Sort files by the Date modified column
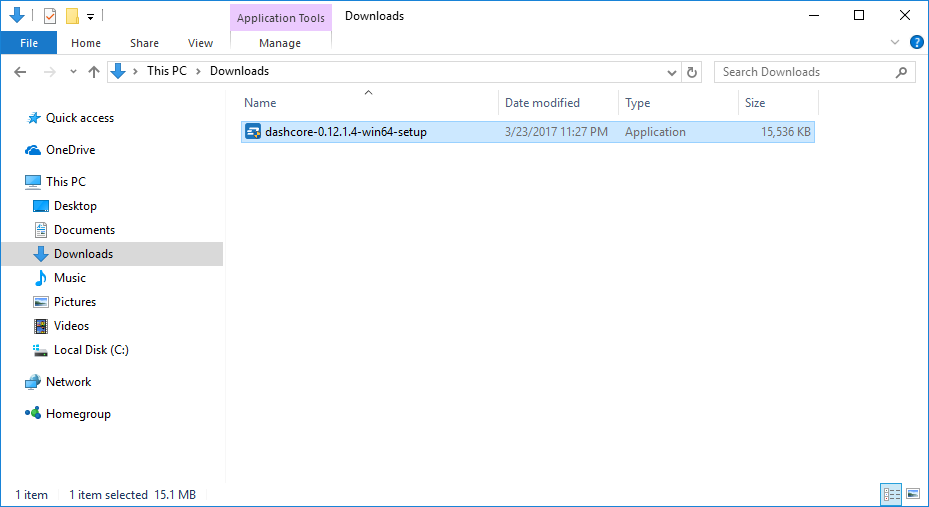Viewport: 929px width, 507px height. [x=542, y=103]
